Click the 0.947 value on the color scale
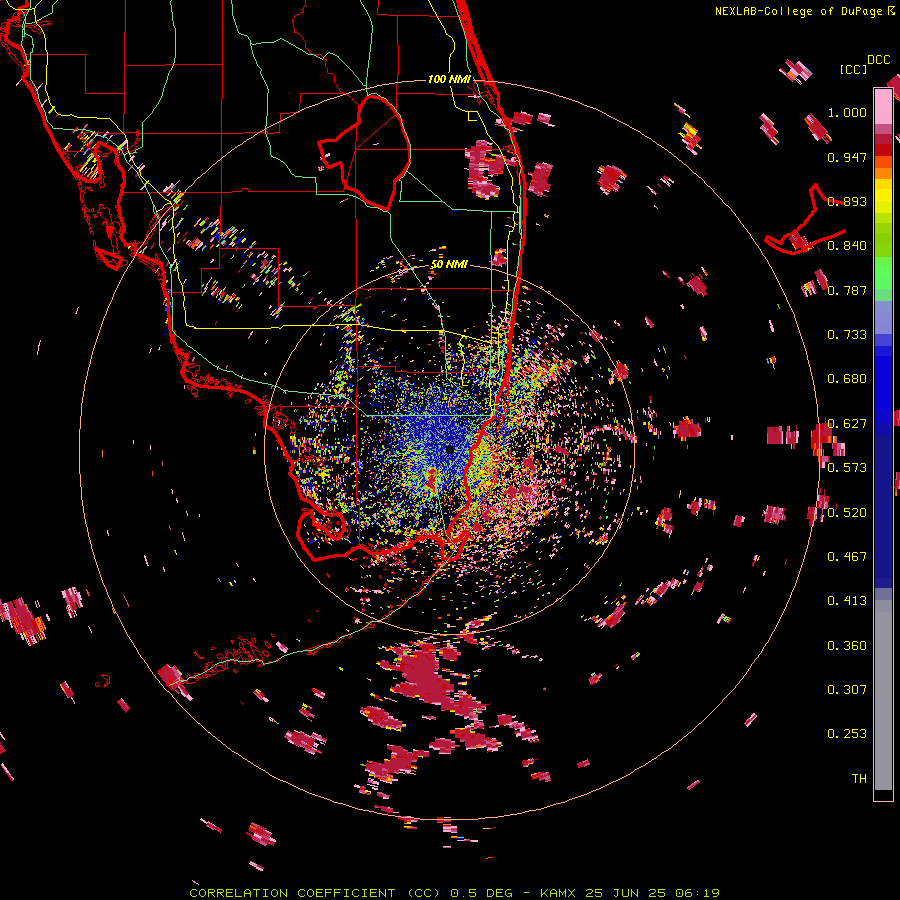Screen dimensions: 900x900 point(847,157)
